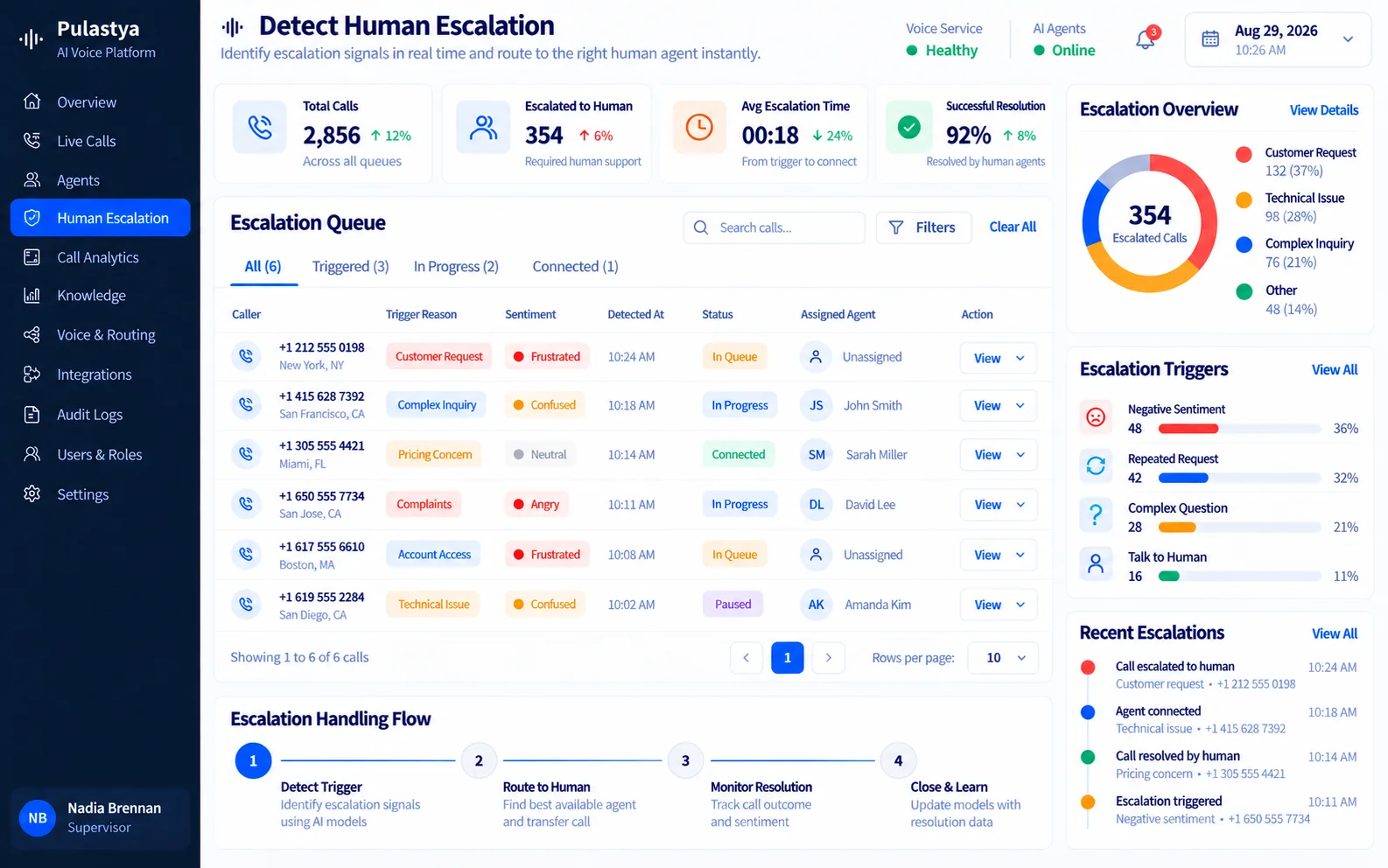Viewport: 1388px width, 868px height.
Task: Click the Repeated Request refresh icon
Action: tap(1096, 466)
